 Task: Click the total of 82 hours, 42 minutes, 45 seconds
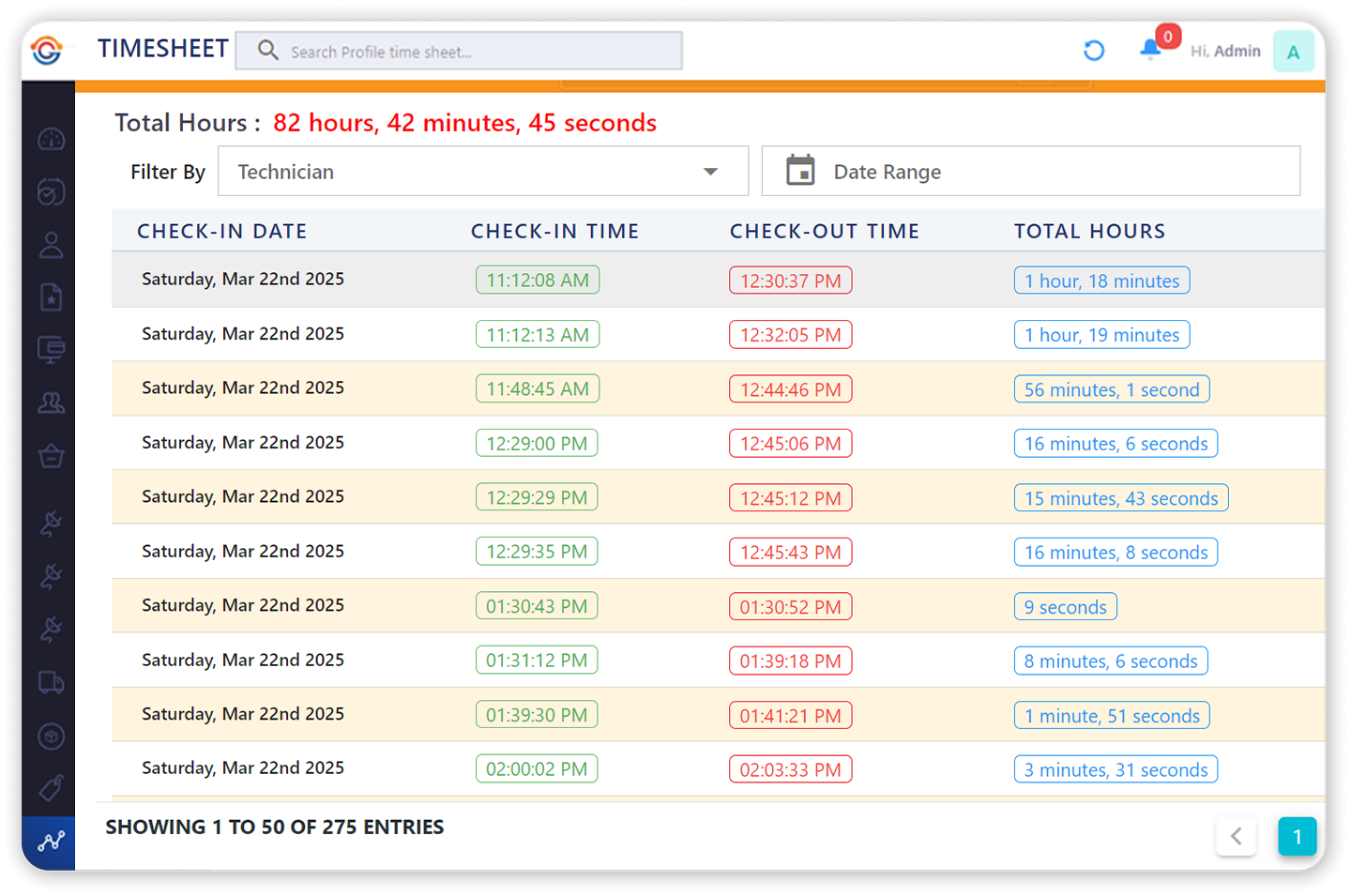click(464, 123)
